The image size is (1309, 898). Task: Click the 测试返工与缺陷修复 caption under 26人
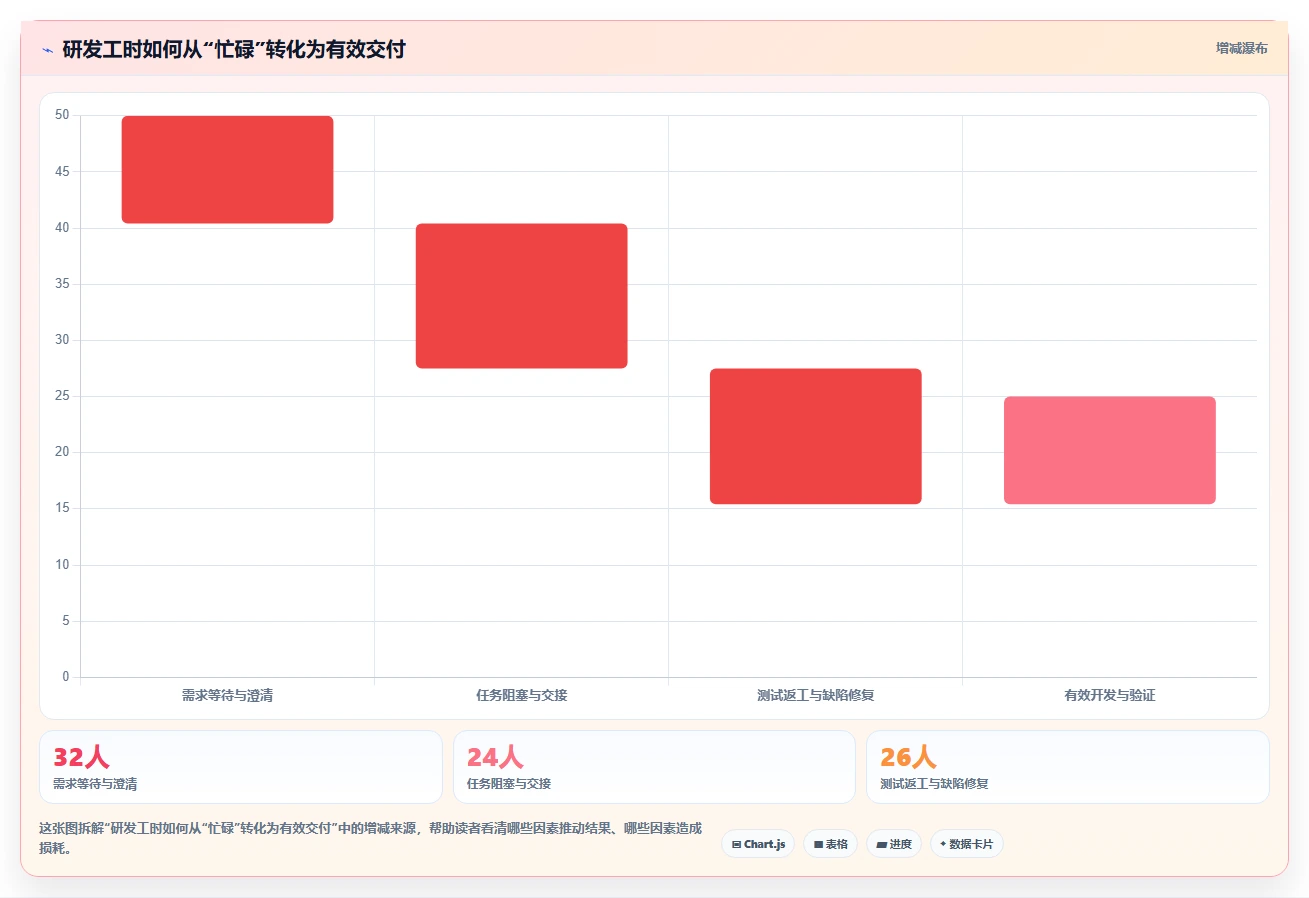934,784
